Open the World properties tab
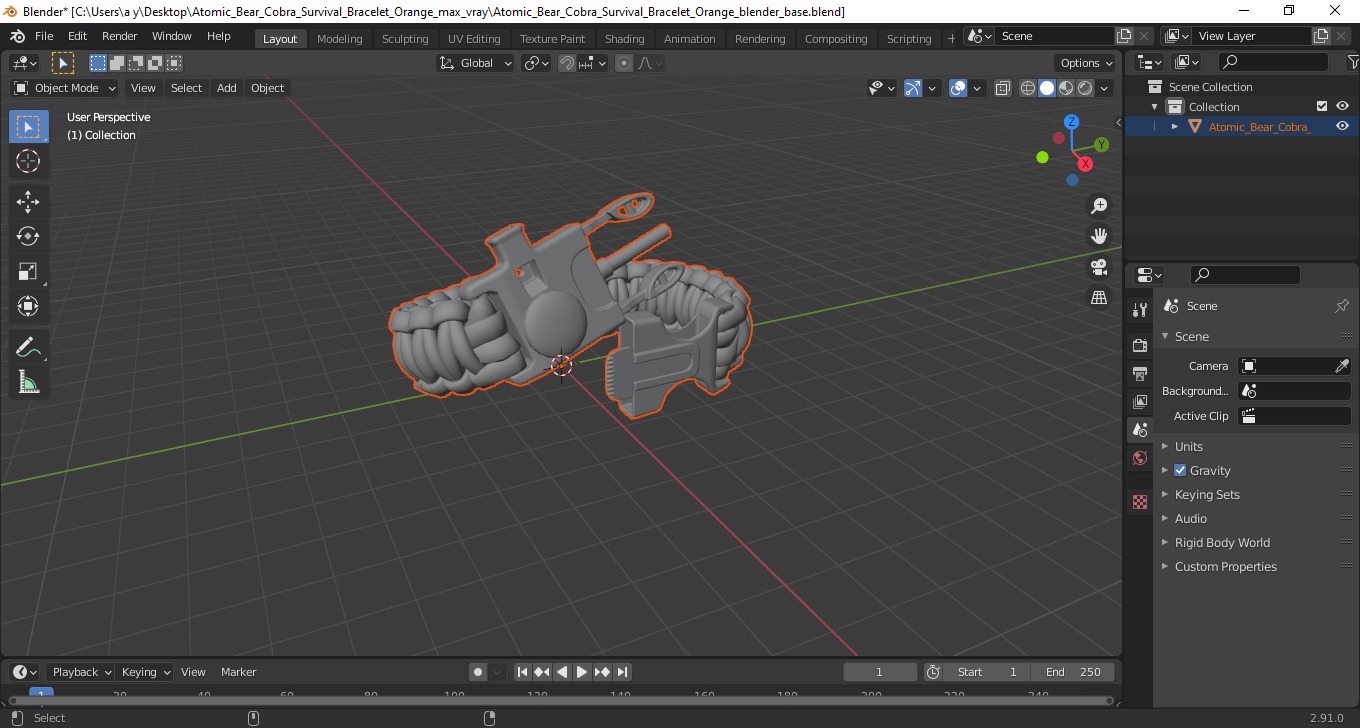This screenshot has height=728, width=1360. (x=1140, y=458)
